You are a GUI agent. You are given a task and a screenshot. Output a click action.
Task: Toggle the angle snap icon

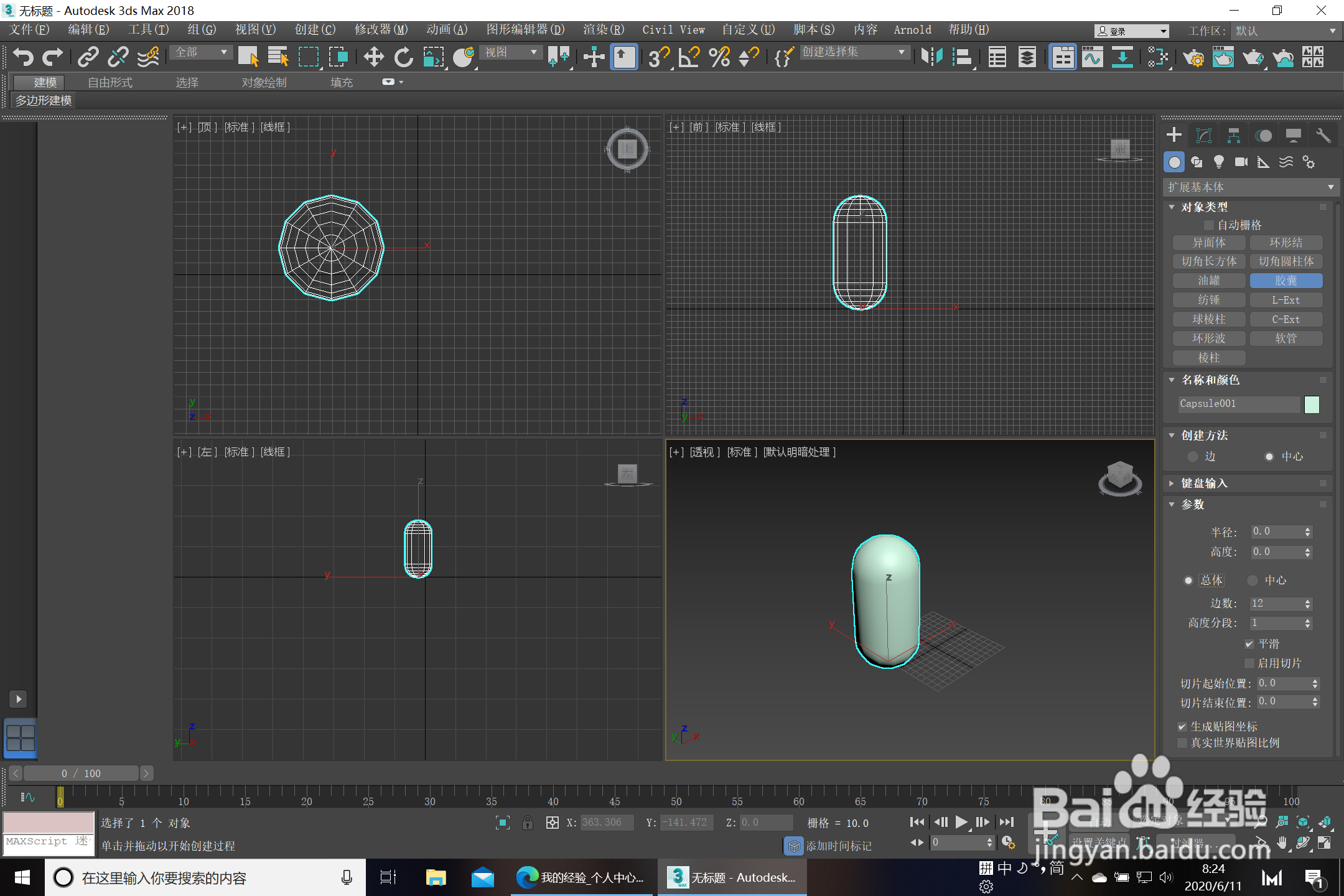(689, 57)
